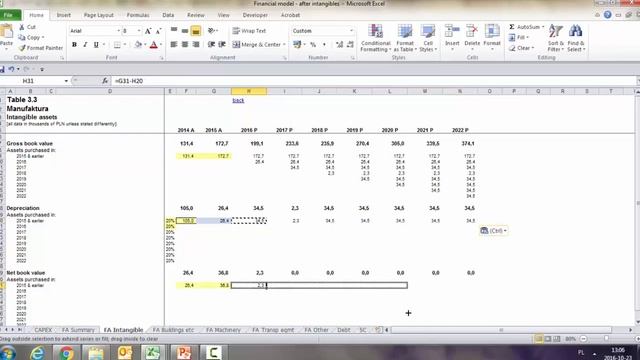640x360 pixels.
Task: Open the CAPEX sheet tab
Action: (43, 330)
